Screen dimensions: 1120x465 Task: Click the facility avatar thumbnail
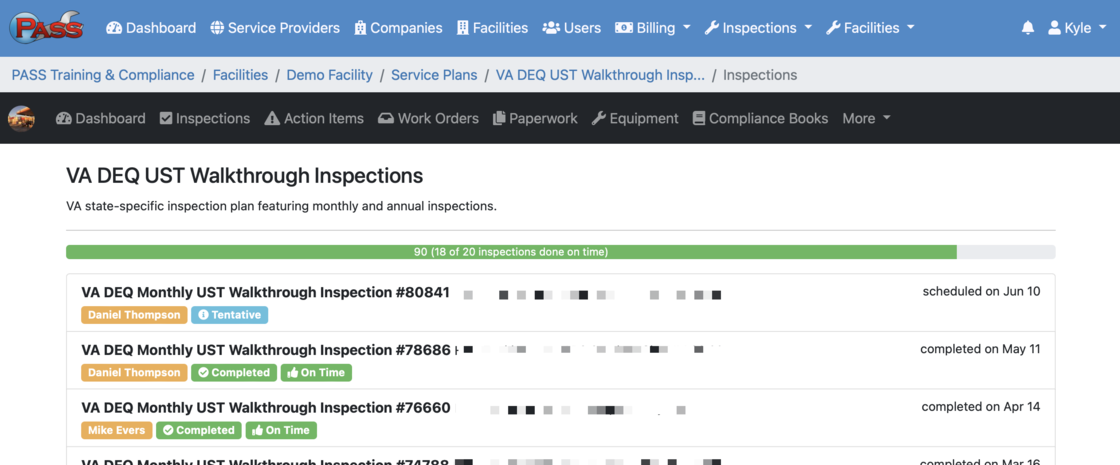click(x=21, y=118)
